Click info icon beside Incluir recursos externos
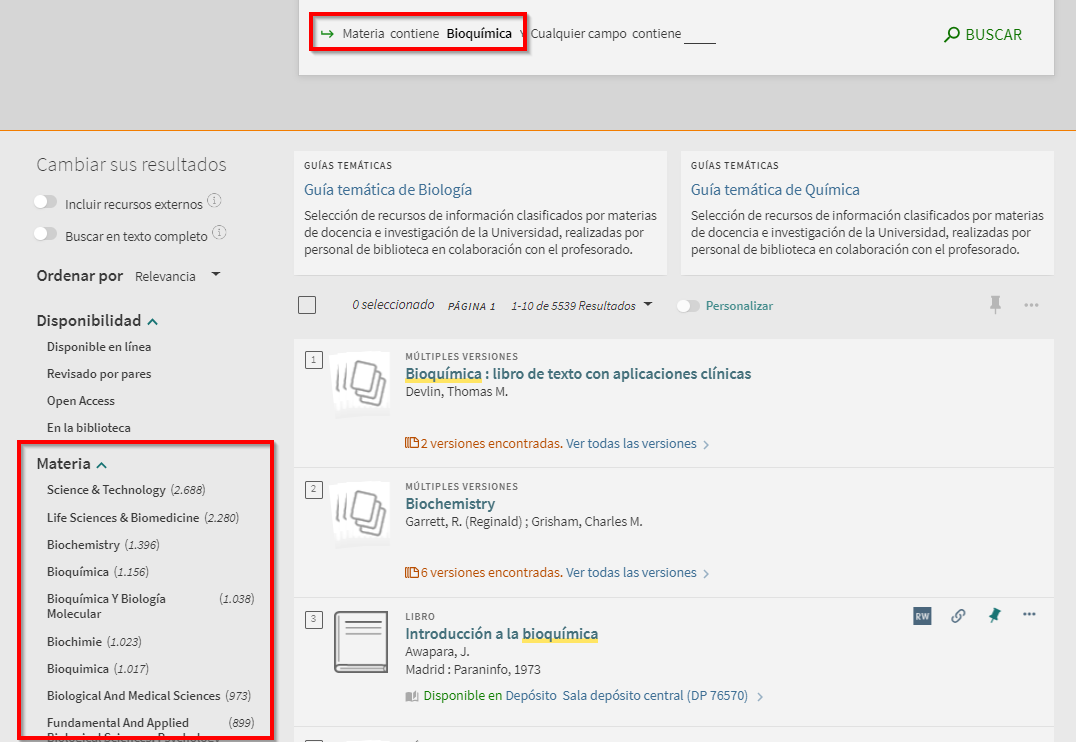This screenshot has height=742, width=1076. point(215,201)
